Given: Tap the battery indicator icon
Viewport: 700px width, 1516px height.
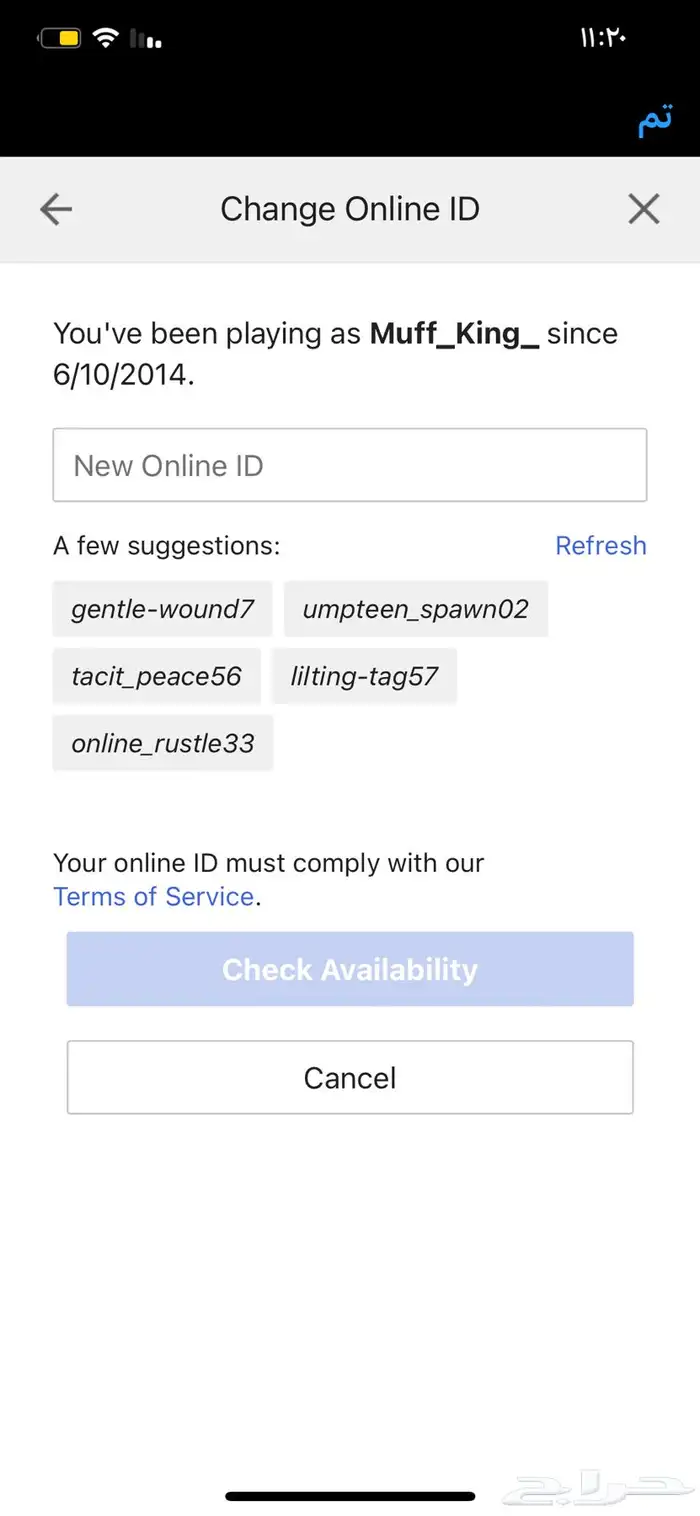Looking at the screenshot, I should (x=60, y=39).
